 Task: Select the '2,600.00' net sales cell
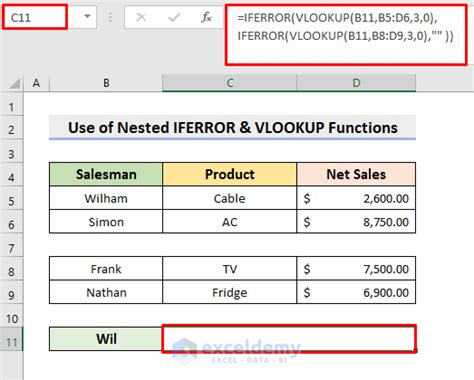(x=356, y=198)
